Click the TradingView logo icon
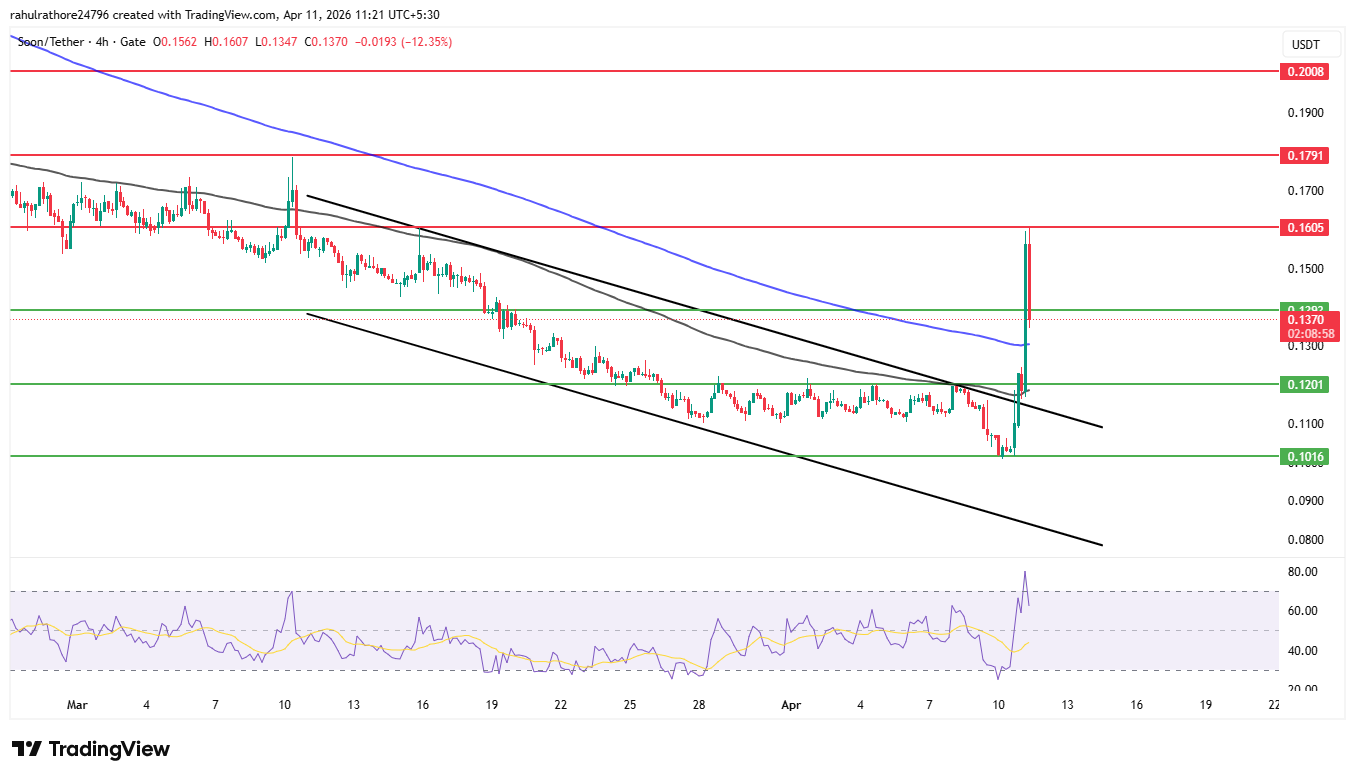The height and width of the screenshot is (779, 1355). click(x=25, y=748)
